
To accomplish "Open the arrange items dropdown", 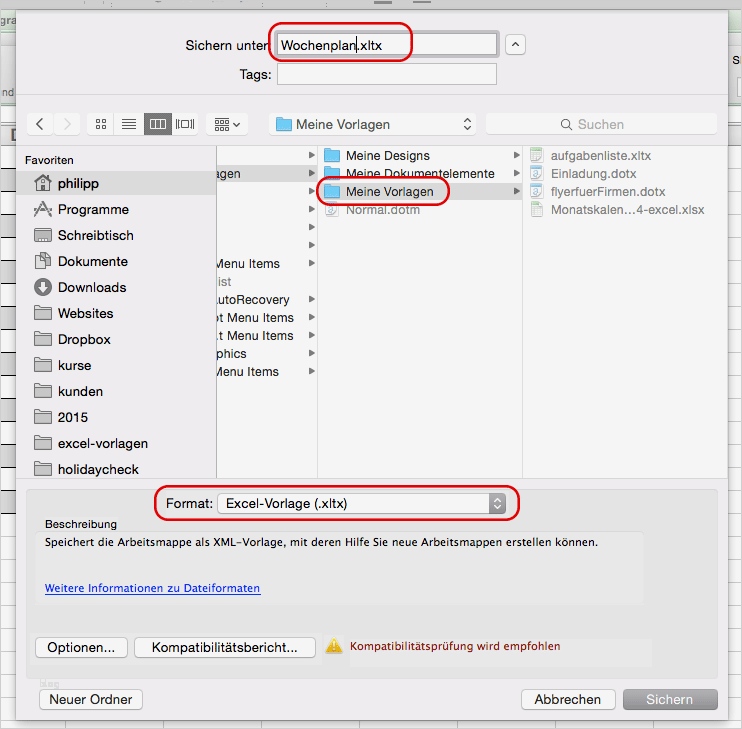I will pos(227,124).
